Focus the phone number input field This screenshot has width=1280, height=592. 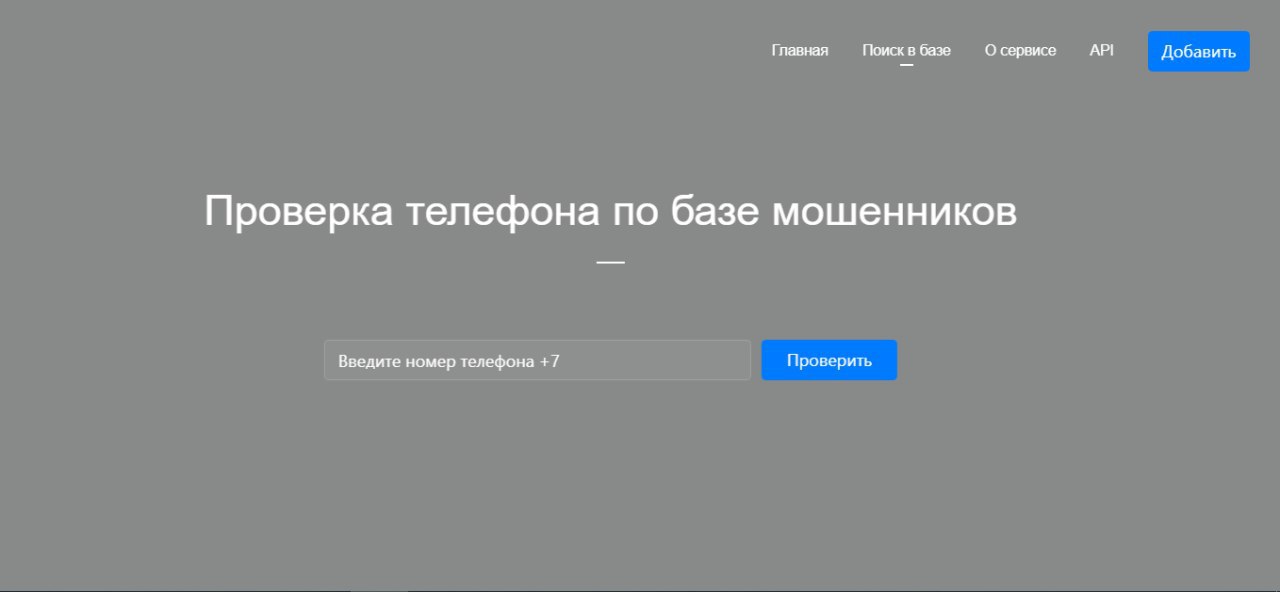[537, 360]
